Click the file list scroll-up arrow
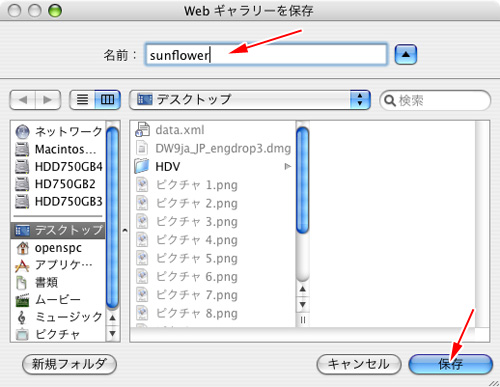This screenshot has width=500, height=387. click(302, 289)
